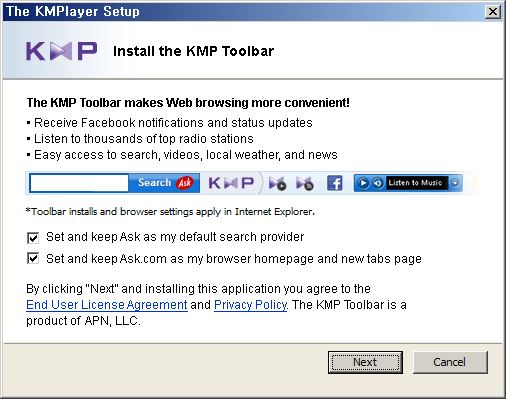The height and width of the screenshot is (399, 506).
Task: Open the End User License Agreement link
Action: (107, 305)
